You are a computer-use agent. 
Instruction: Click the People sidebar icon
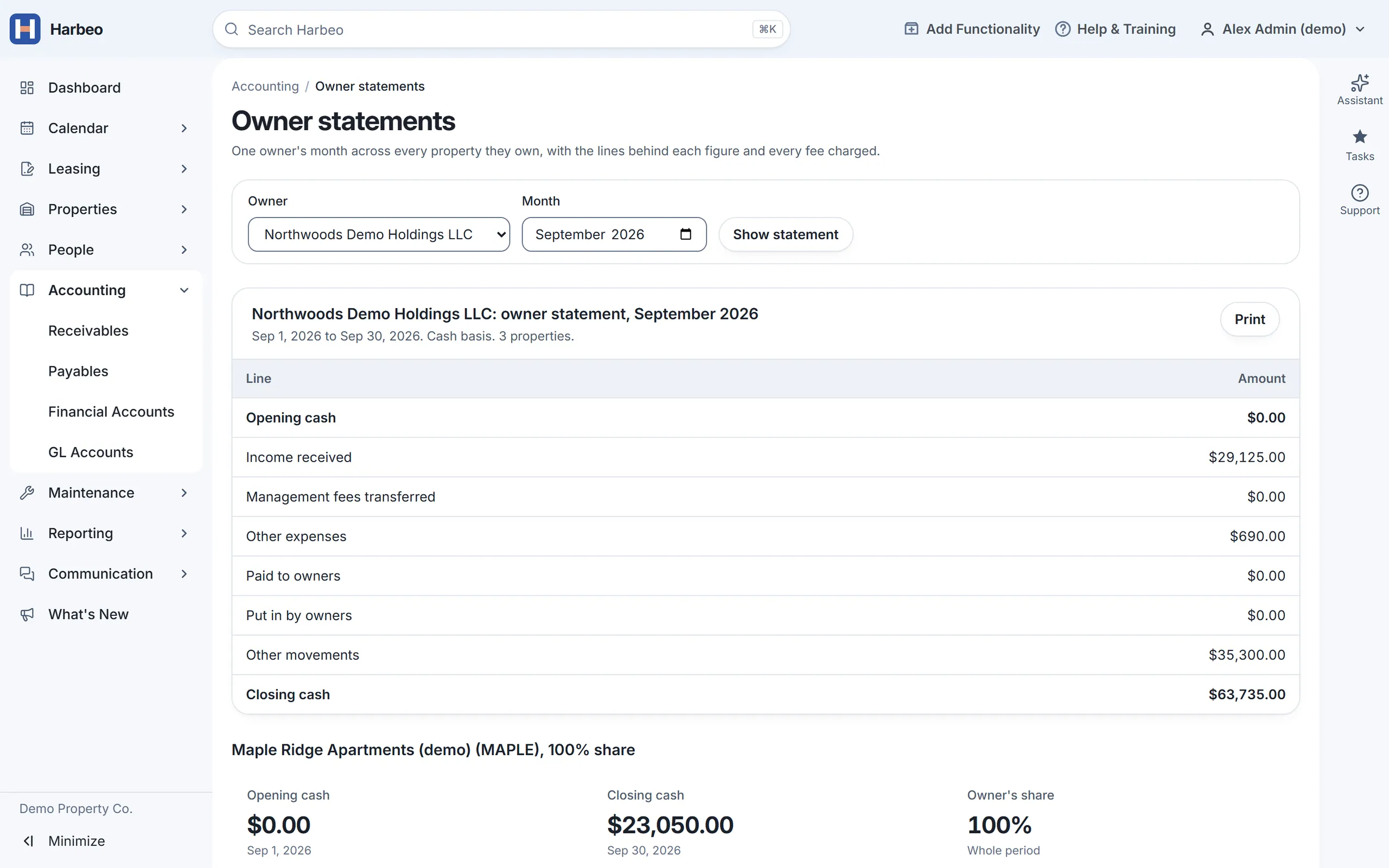point(27,250)
